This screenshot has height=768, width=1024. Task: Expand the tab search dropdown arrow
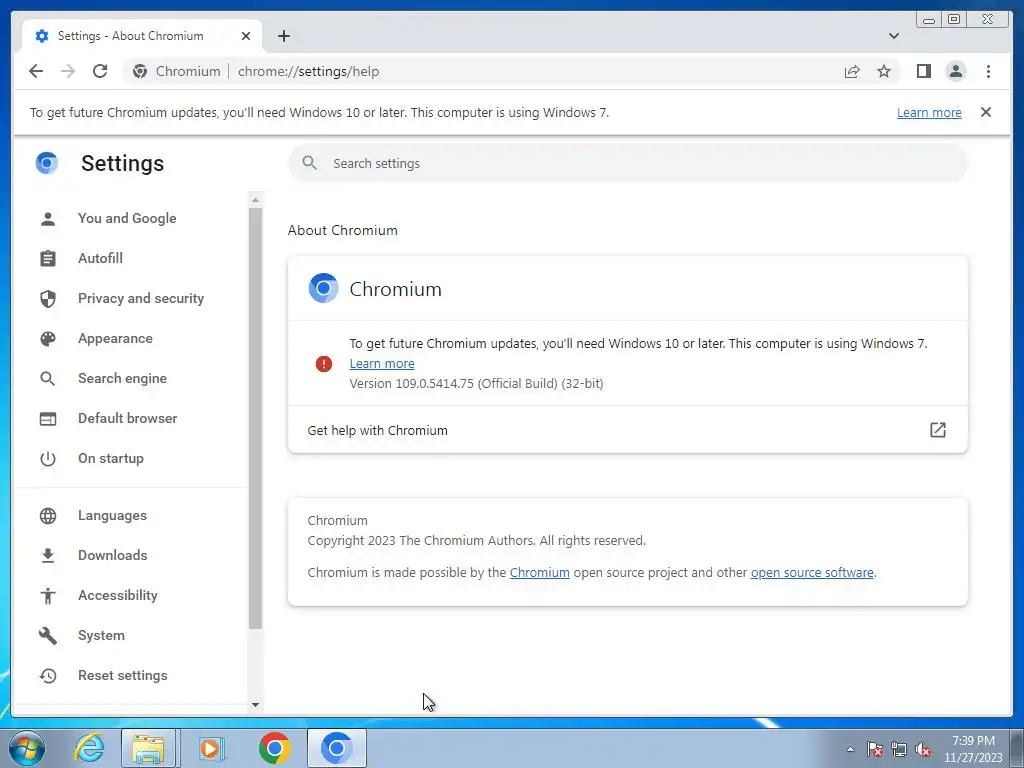coord(893,36)
